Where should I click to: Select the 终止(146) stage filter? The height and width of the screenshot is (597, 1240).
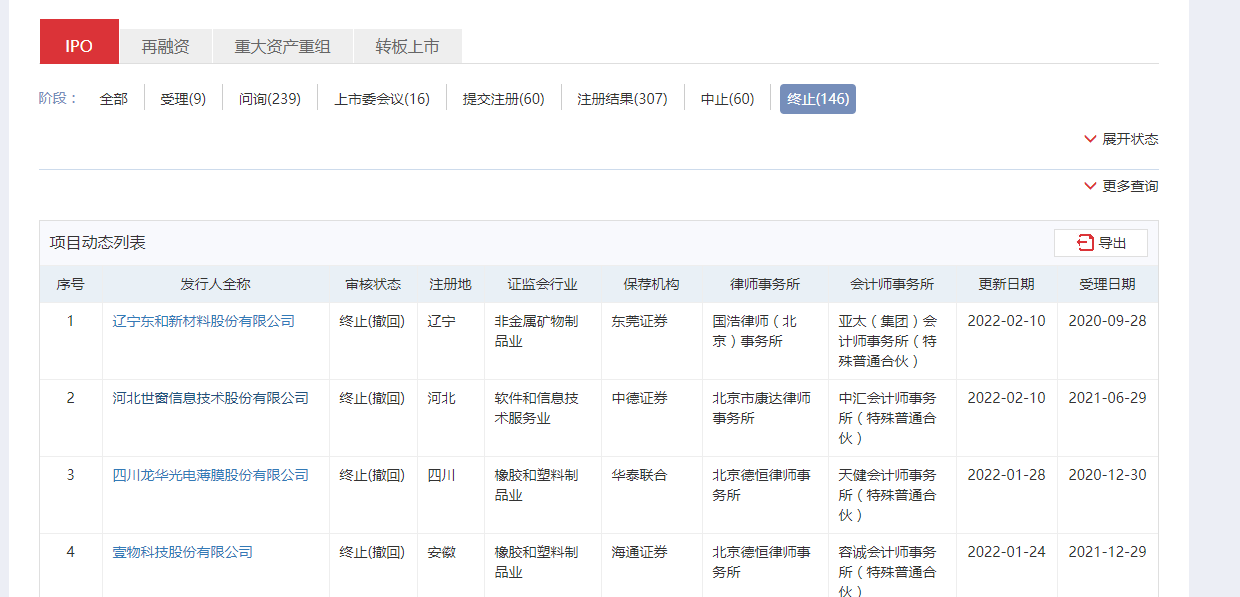coord(818,99)
